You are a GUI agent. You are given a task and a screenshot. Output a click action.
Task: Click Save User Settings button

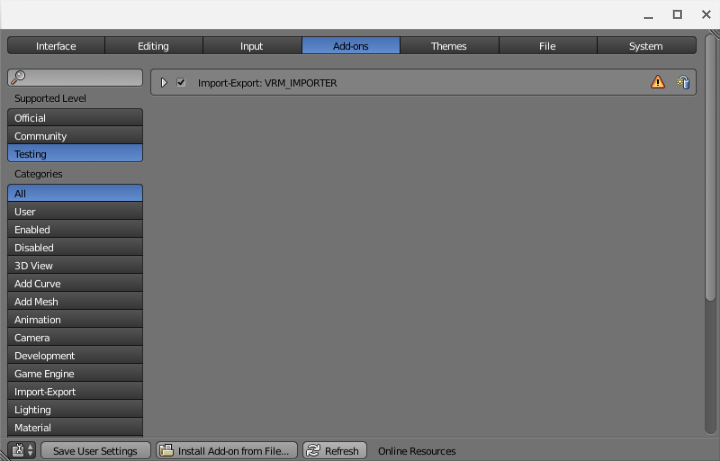coord(96,450)
